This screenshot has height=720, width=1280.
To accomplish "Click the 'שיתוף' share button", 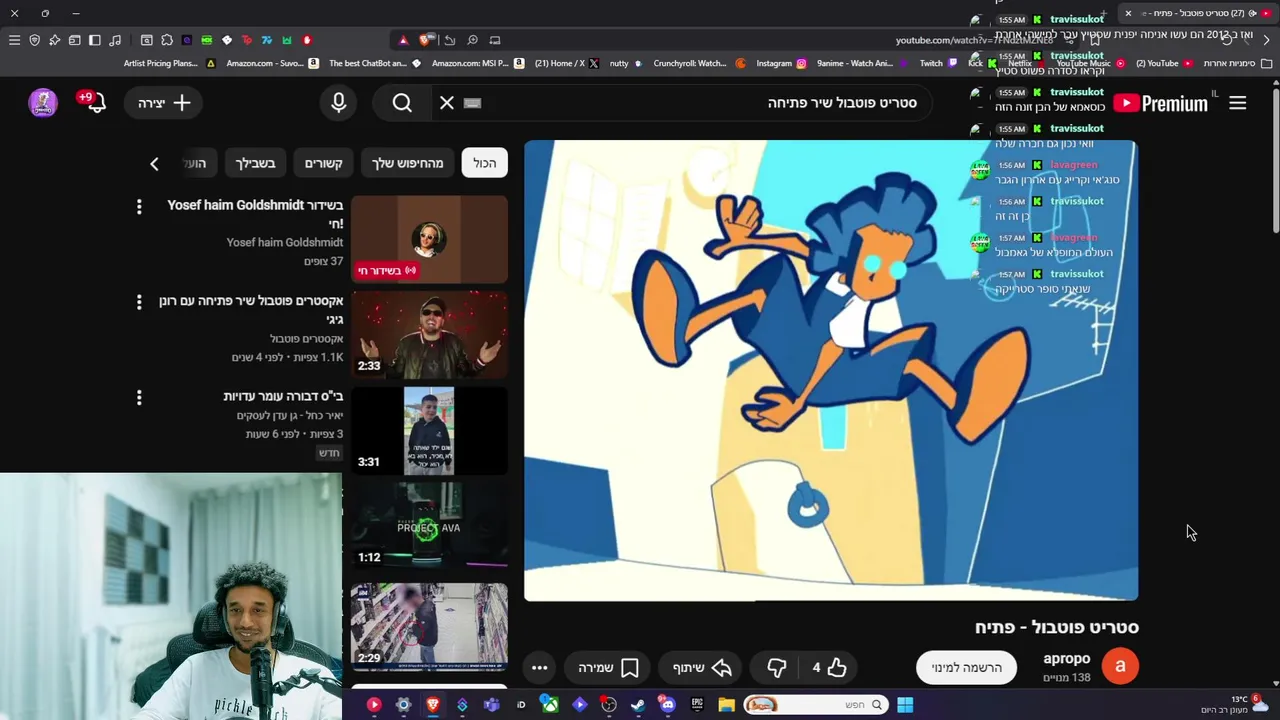I will point(701,667).
